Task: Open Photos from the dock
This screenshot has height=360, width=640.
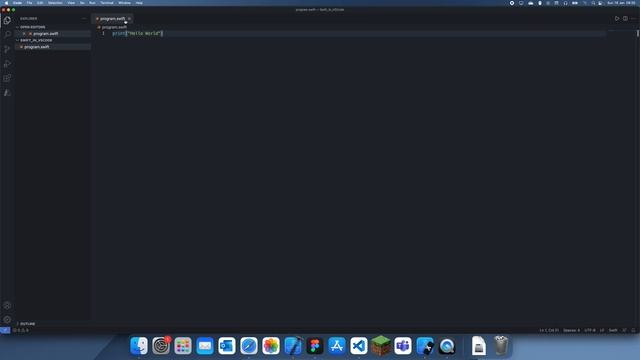Action: coord(271,346)
